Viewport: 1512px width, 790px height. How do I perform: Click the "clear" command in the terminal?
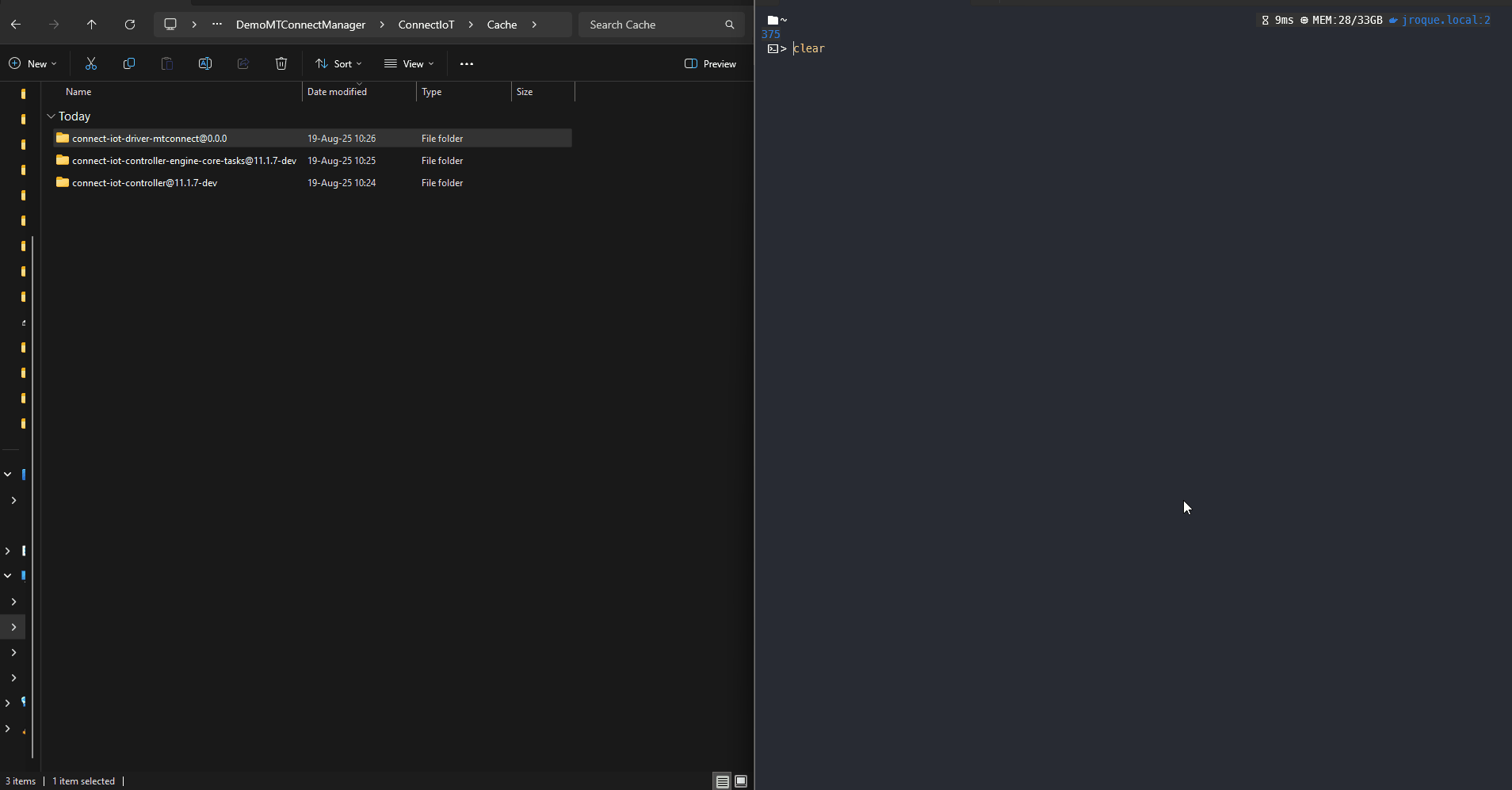click(x=809, y=48)
